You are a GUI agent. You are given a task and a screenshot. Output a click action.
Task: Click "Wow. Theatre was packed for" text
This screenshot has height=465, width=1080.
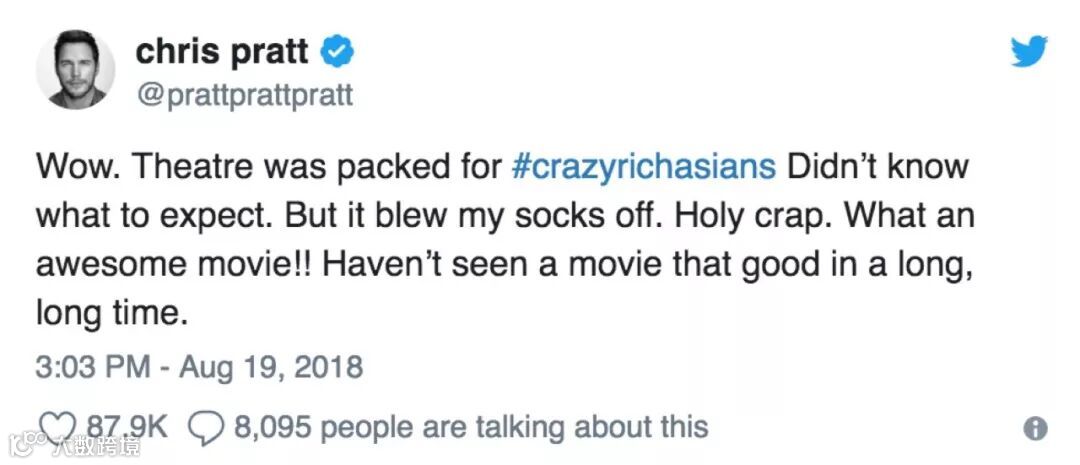268,165
